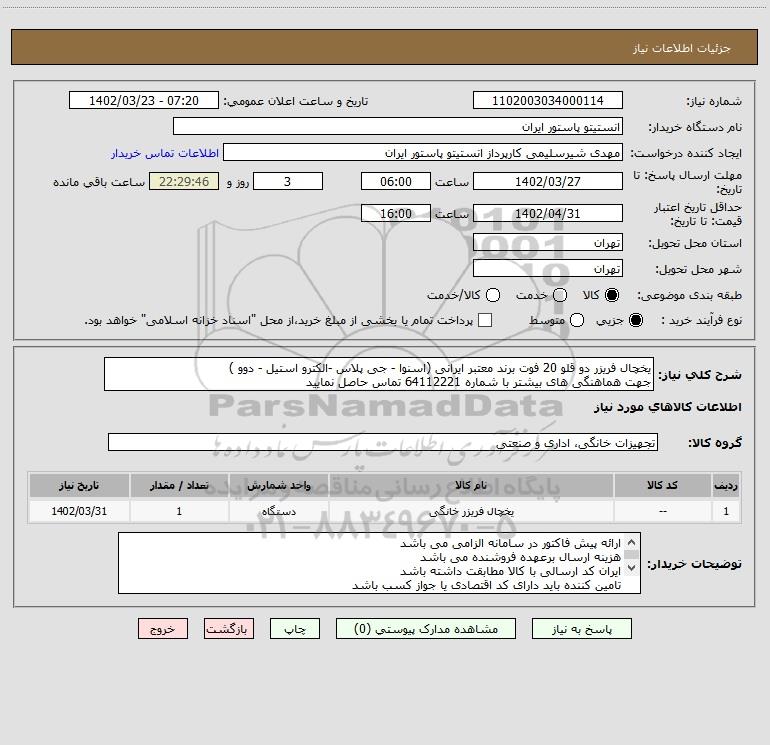The image size is (770, 745).
Task: Click the نام کالا column header
Action: 471,485
